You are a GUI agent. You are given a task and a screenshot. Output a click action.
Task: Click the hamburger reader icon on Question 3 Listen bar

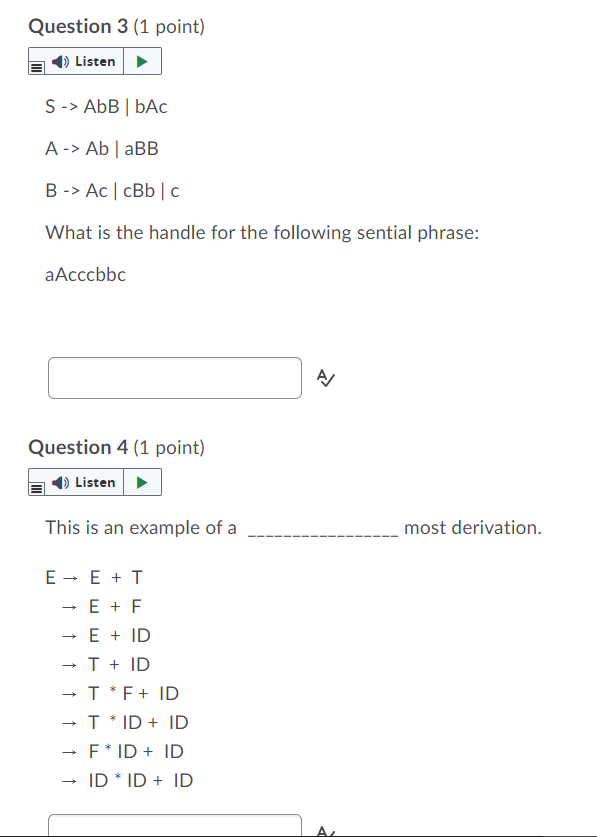[34, 66]
